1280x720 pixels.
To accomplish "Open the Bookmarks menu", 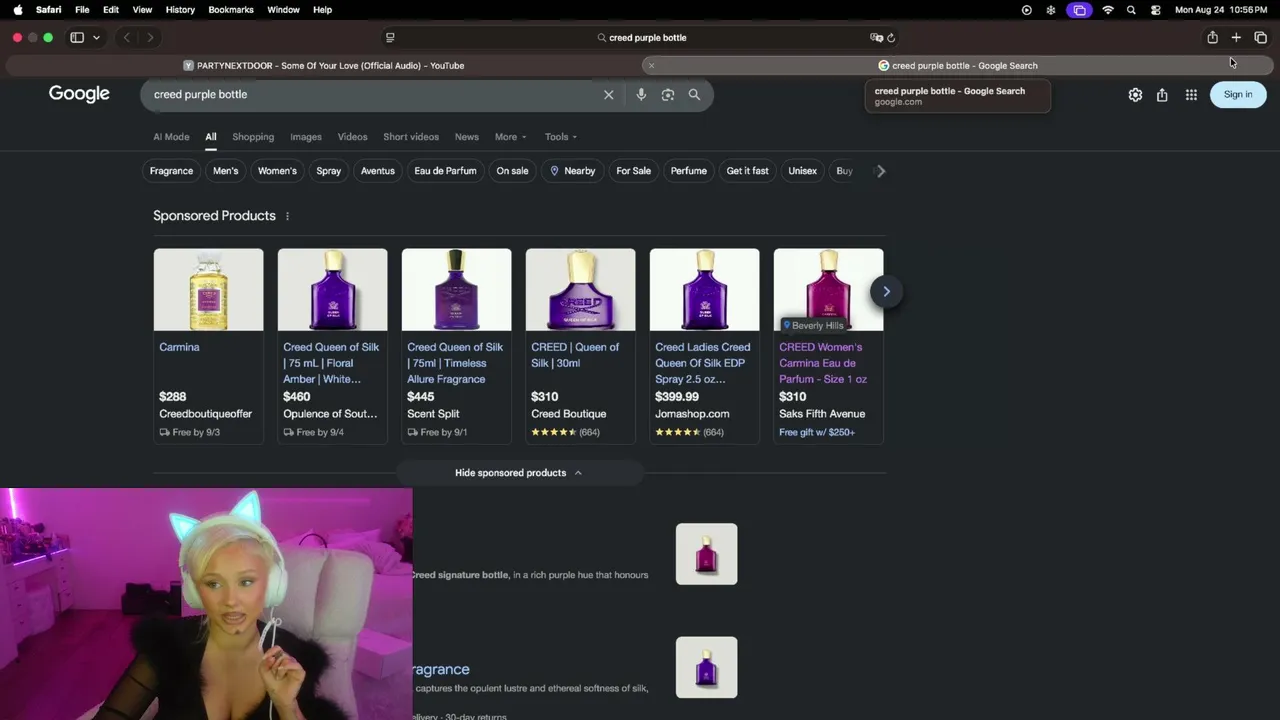I will 231,10.
